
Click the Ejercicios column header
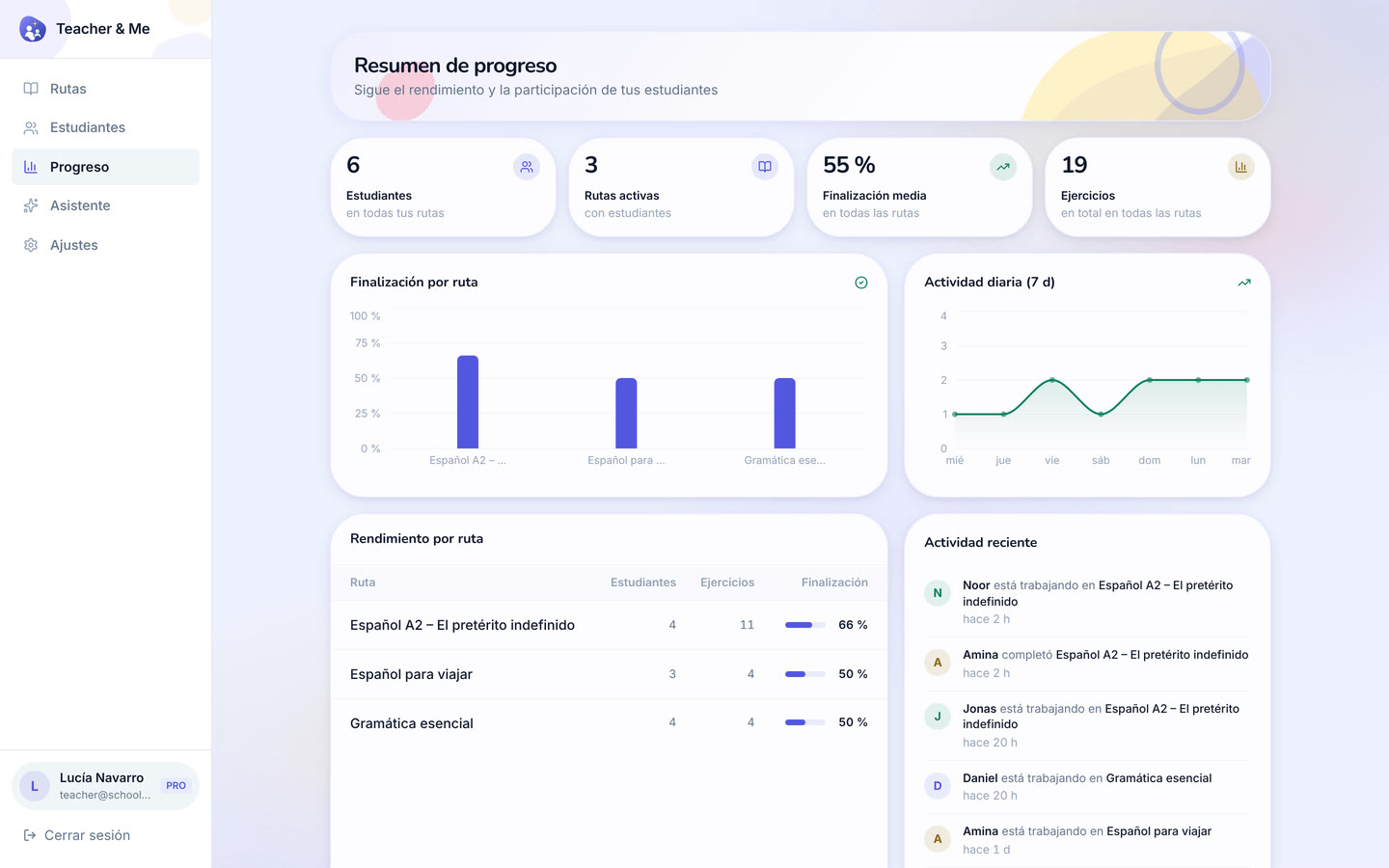tap(727, 583)
